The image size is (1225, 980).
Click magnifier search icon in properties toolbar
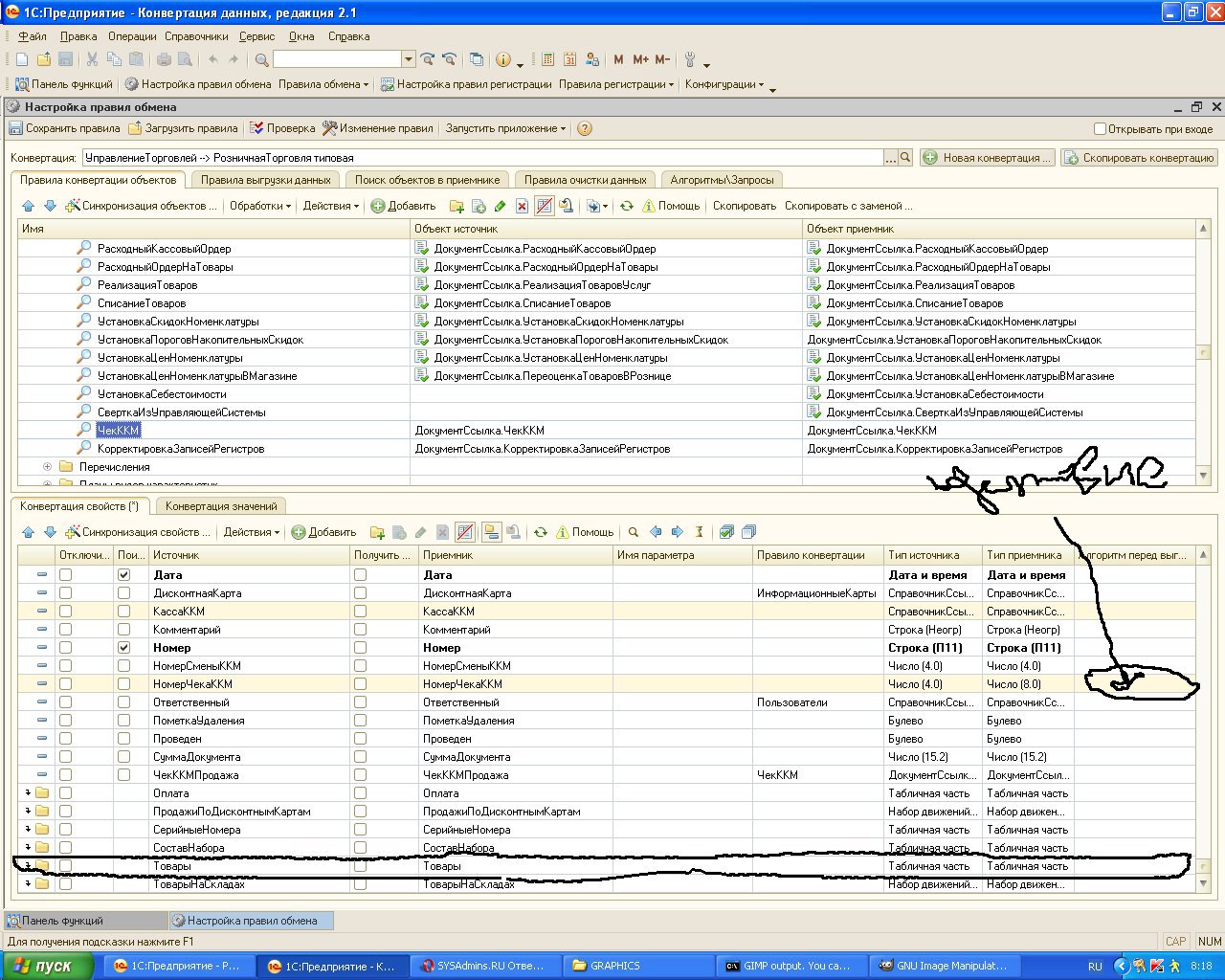pos(633,532)
